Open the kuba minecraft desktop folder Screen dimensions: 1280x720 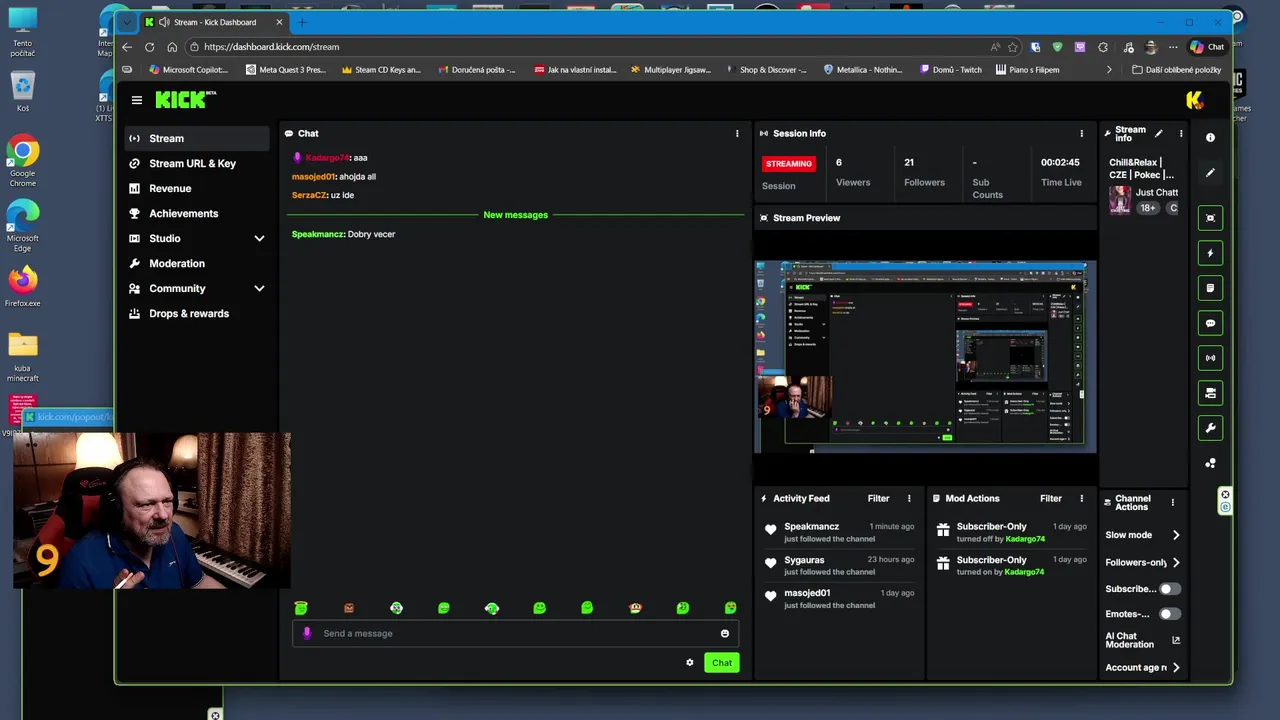click(x=22, y=358)
